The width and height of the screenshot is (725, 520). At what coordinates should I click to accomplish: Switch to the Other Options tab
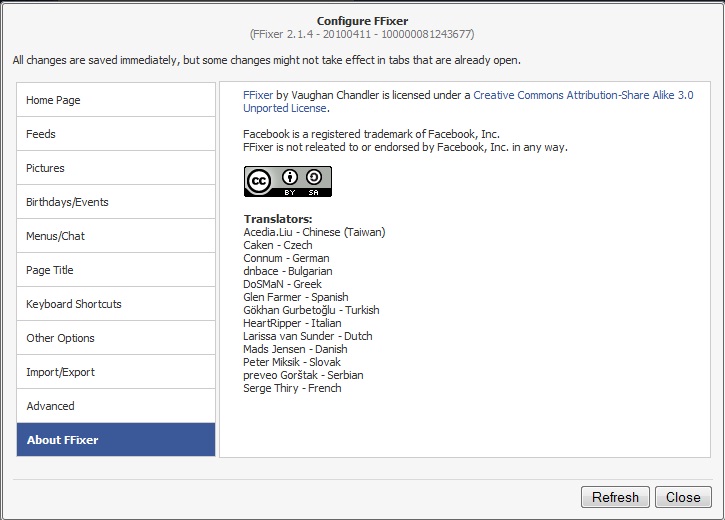tap(116, 338)
